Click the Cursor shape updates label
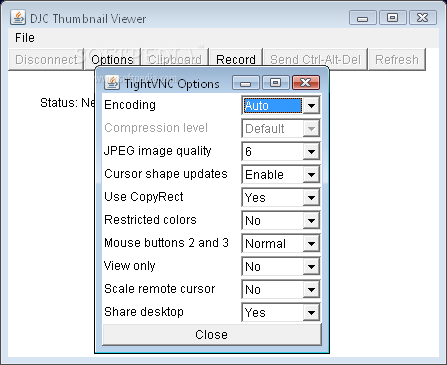 click(166, 174)
